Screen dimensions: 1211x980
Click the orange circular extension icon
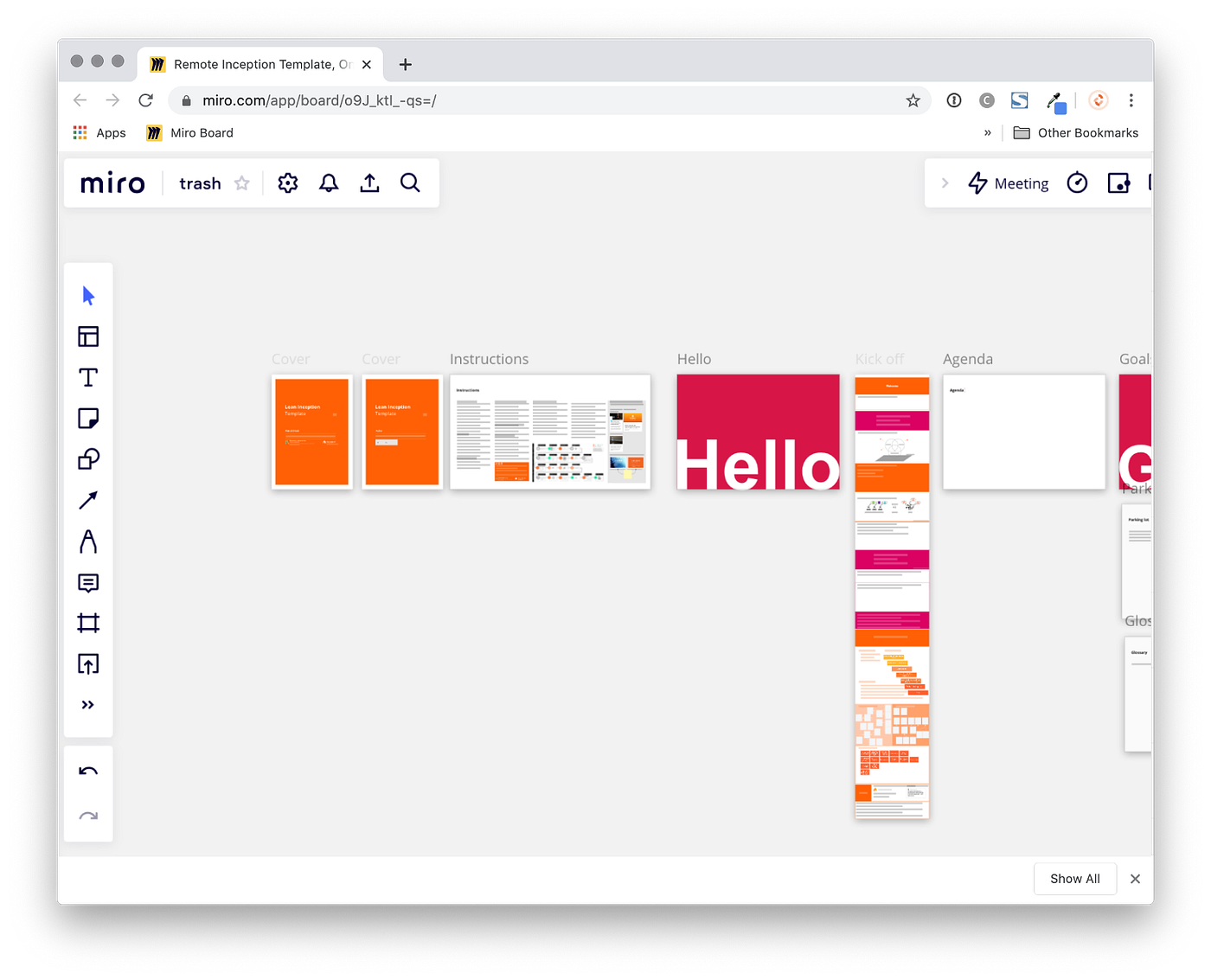1099,100
